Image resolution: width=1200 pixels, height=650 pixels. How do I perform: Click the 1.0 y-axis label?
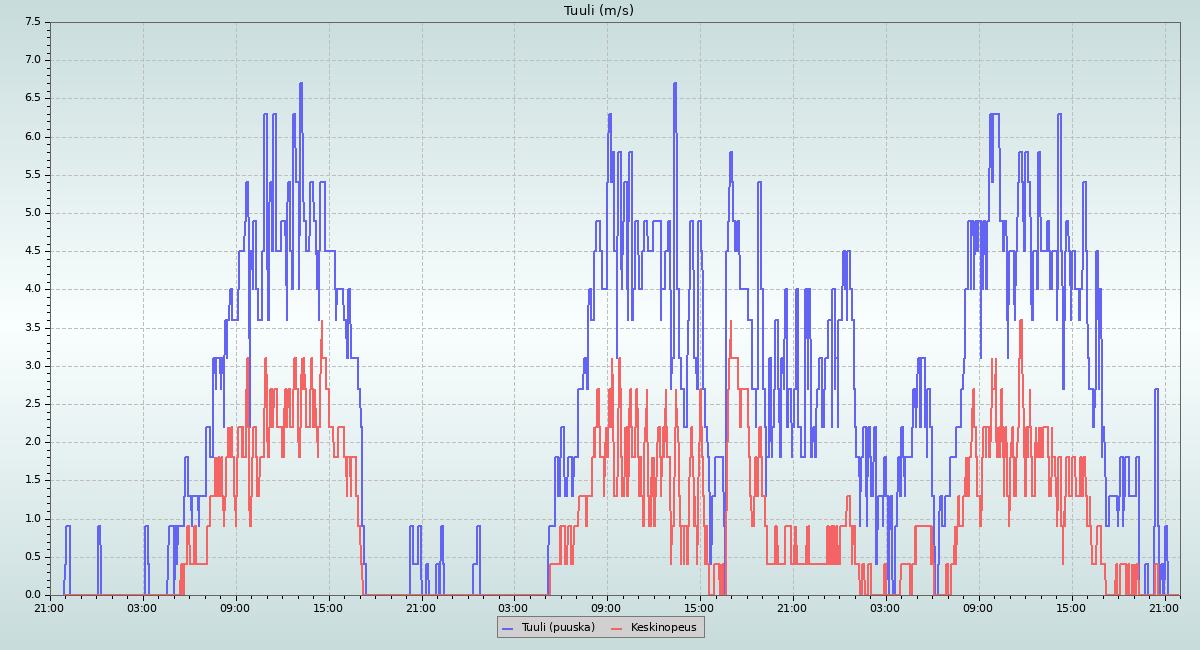[32, 519]
